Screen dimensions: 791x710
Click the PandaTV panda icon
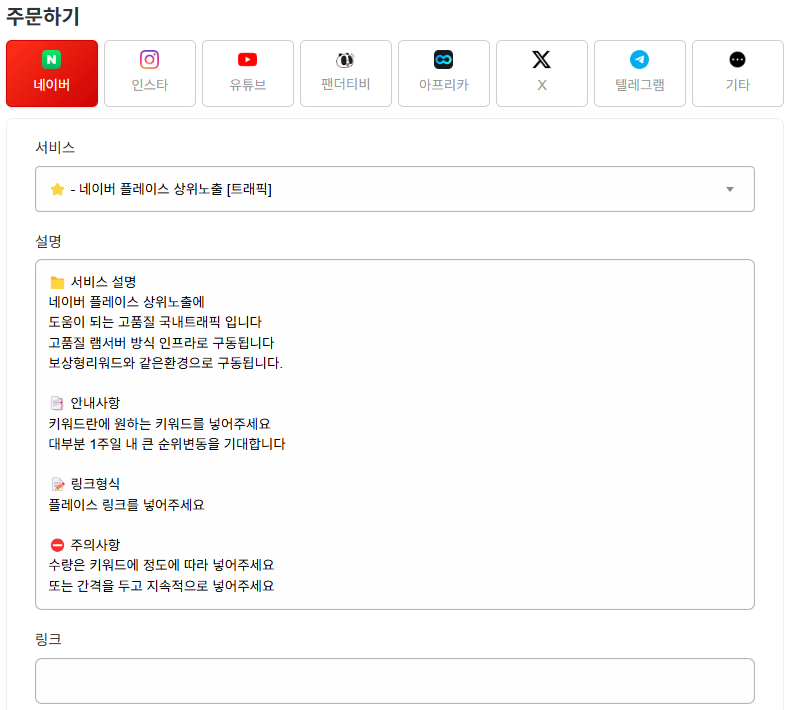345,60
